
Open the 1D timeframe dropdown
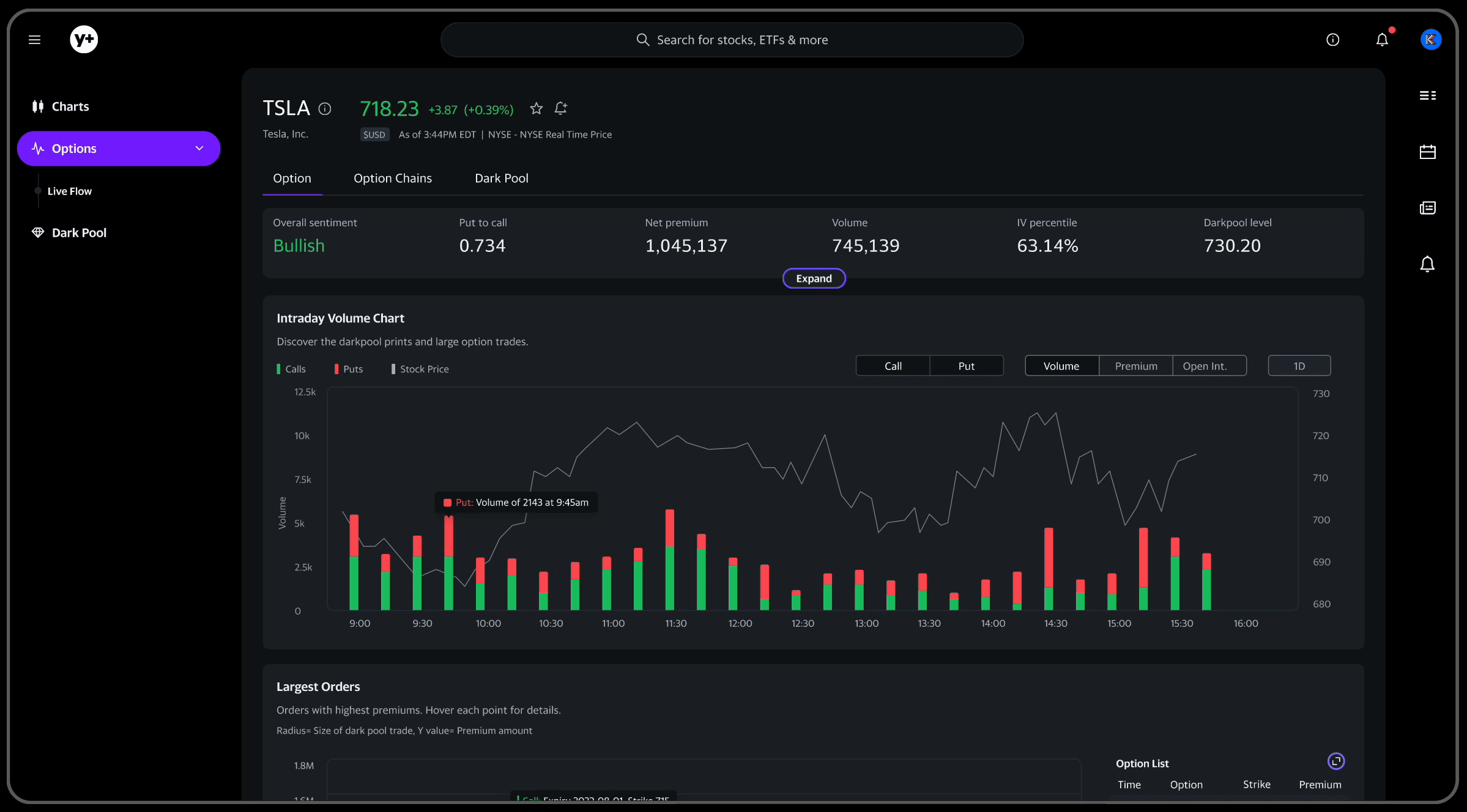(1299, 366)
